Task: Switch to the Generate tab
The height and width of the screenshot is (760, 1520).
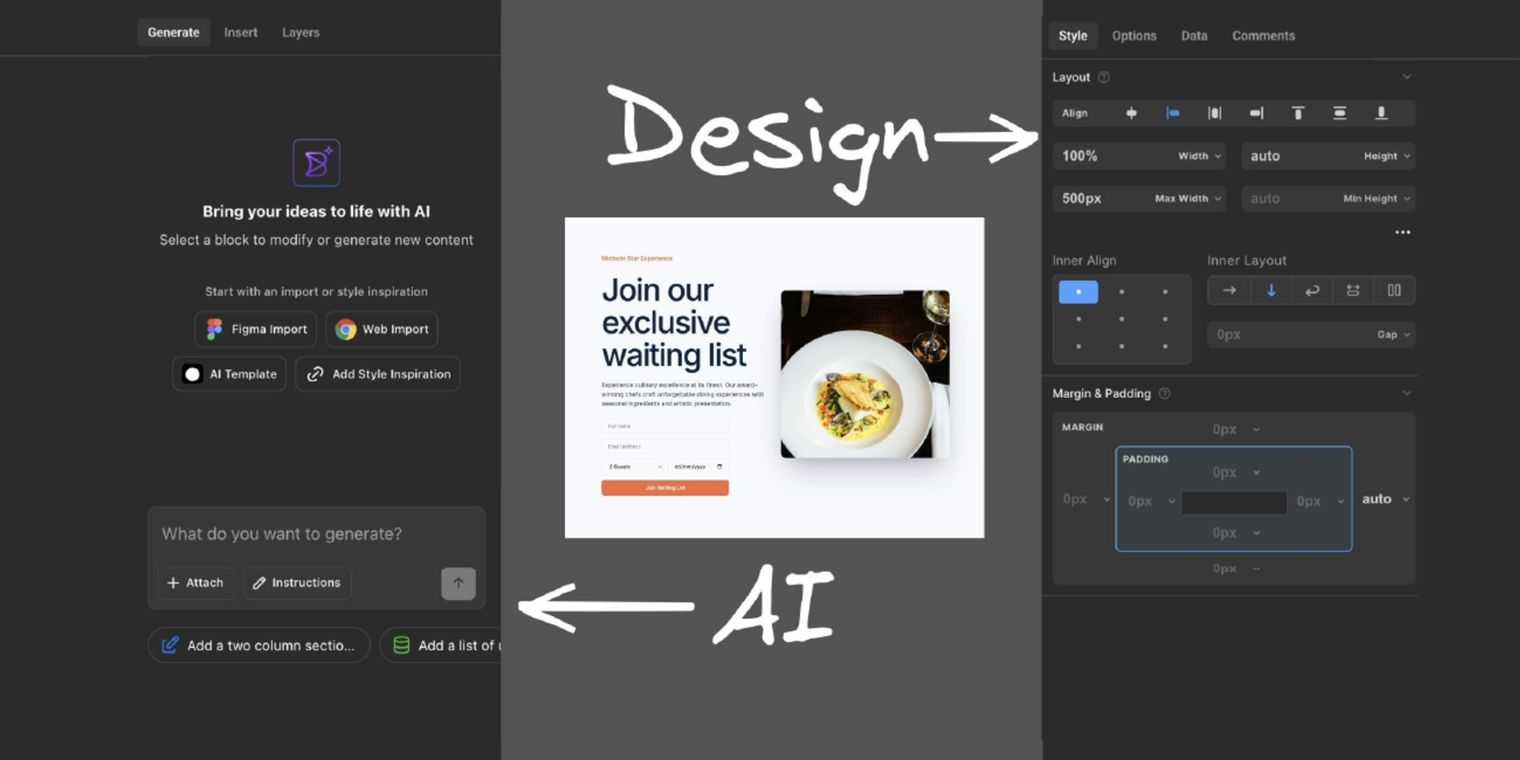Action: coord(174,32)
